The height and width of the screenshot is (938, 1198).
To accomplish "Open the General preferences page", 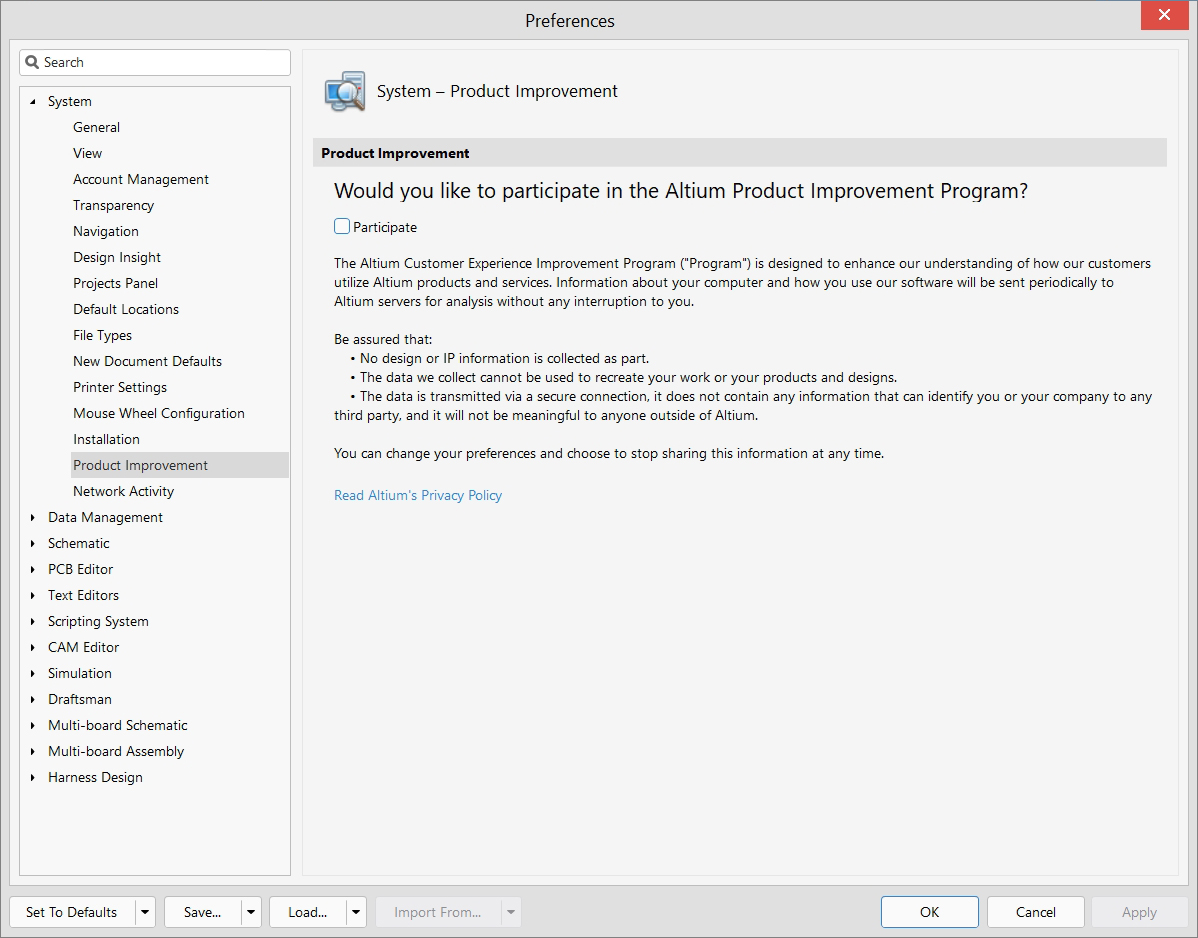I will (96, 128).
